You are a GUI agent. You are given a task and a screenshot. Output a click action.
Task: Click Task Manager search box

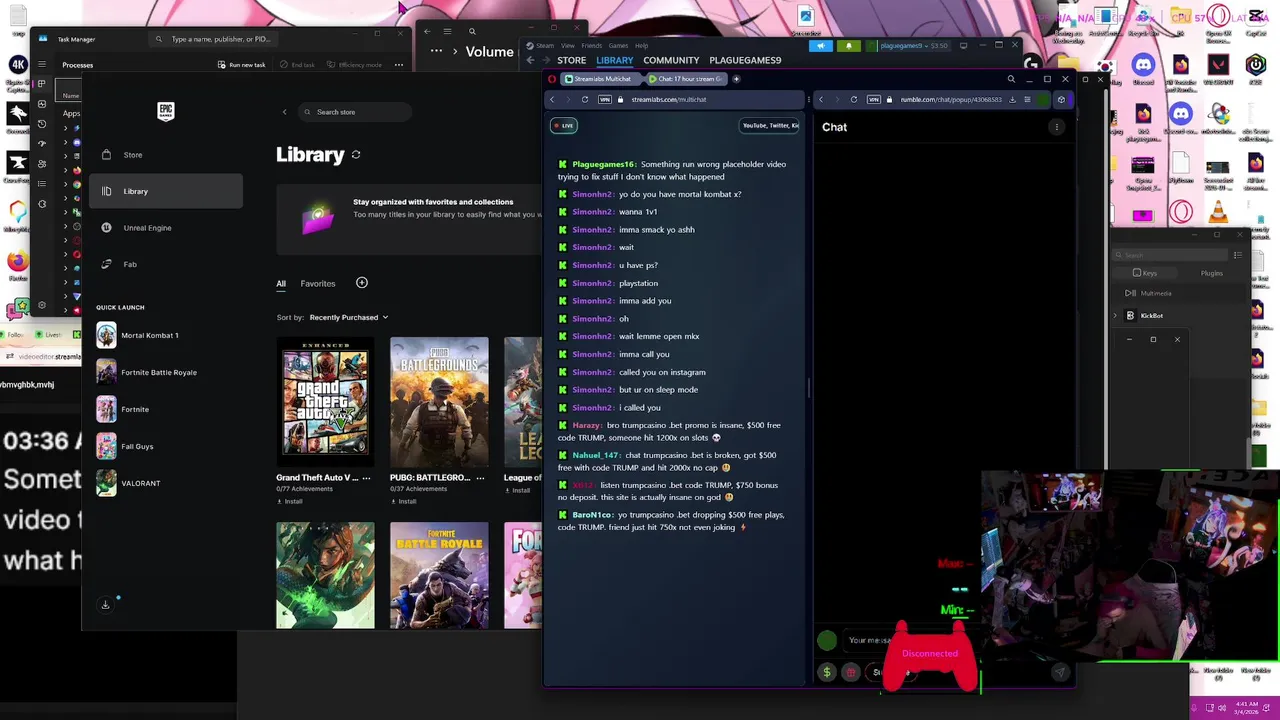215,39
